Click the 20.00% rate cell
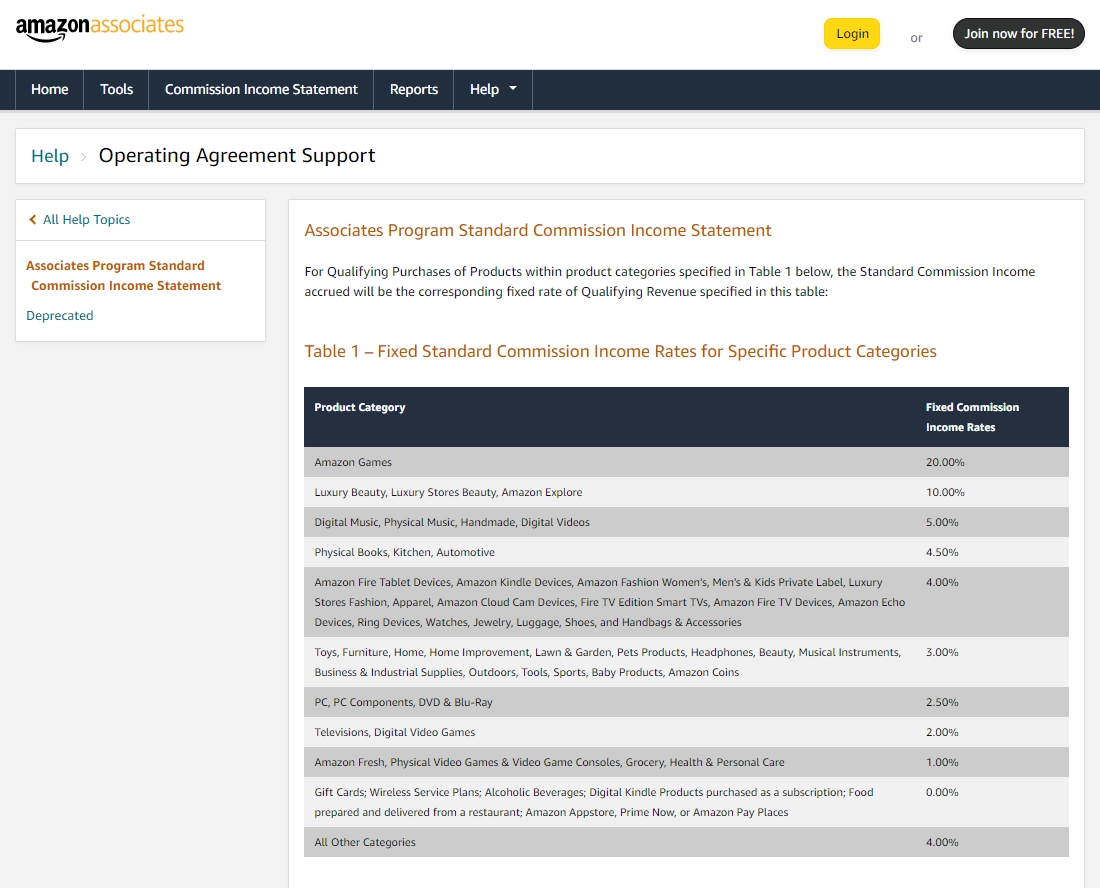Screen dimensions: 1100x888 945,462
